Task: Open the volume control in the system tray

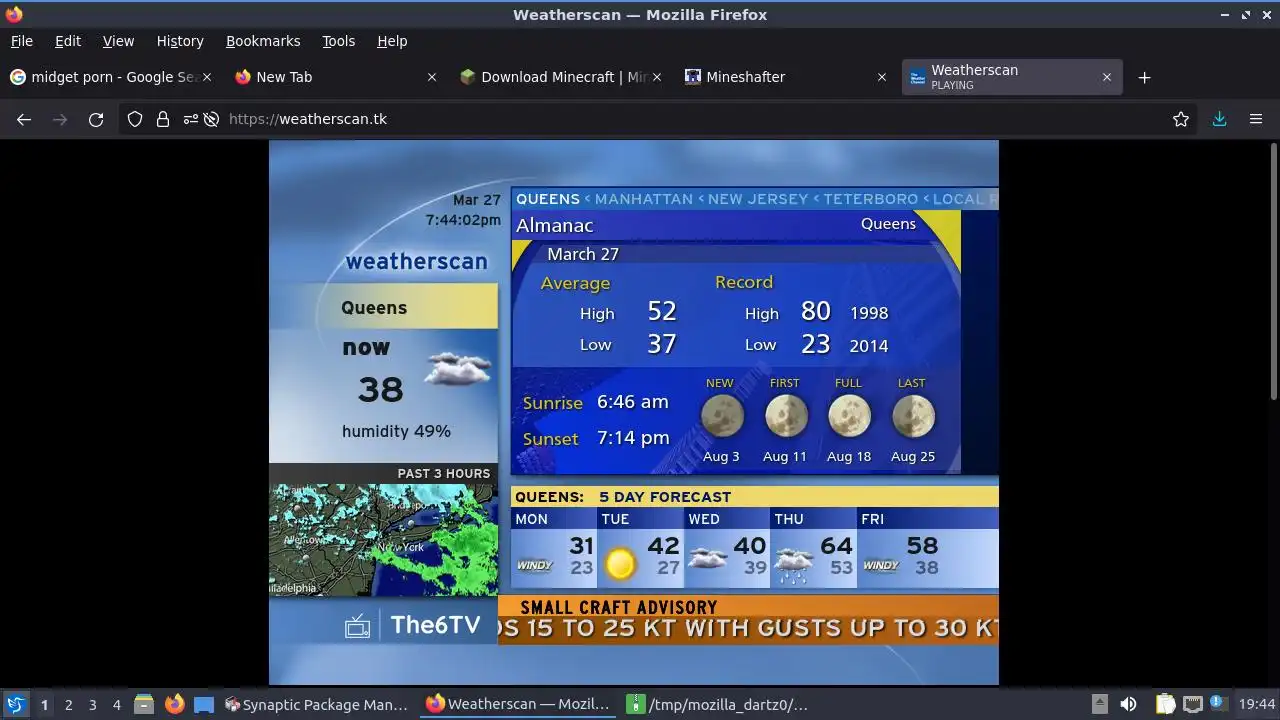Action: [1128, 704]
